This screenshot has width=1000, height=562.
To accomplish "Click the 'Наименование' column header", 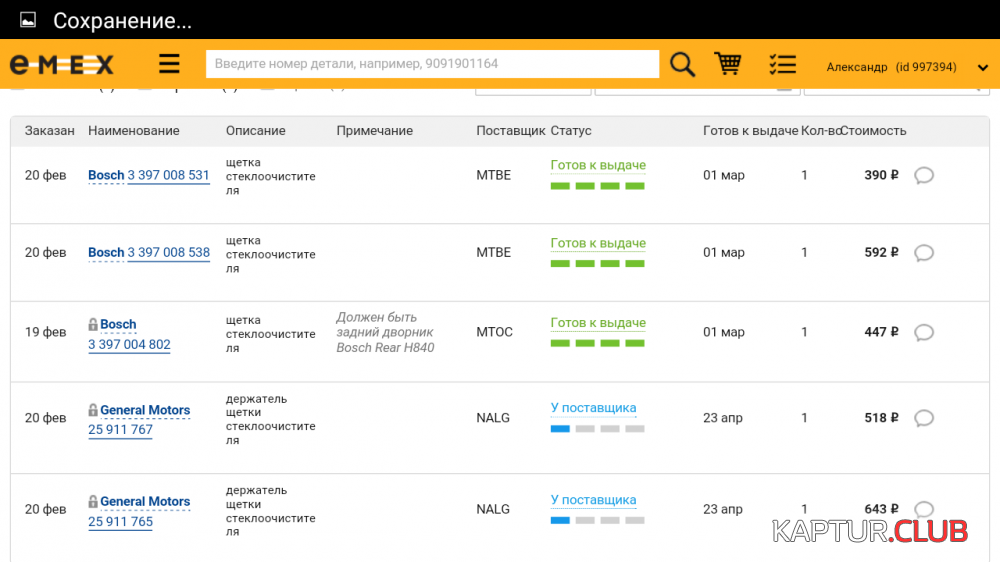I will pyautogui.click(x=133, y=131).
